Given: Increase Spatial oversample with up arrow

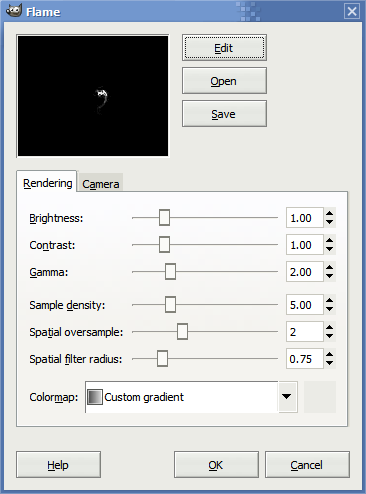Looking at the screenshot, I should tap(329, 328).
